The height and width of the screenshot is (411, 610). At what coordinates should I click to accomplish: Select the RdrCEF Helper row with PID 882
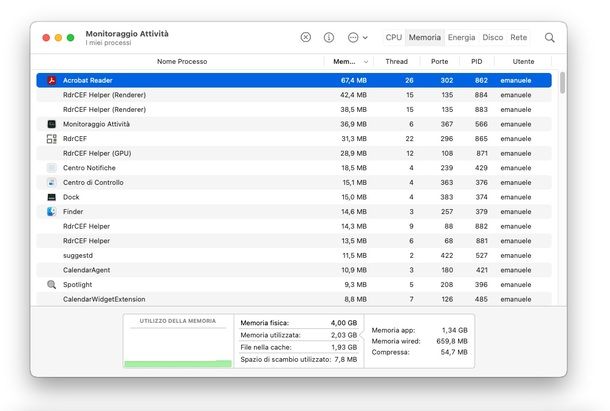[294, 226]
